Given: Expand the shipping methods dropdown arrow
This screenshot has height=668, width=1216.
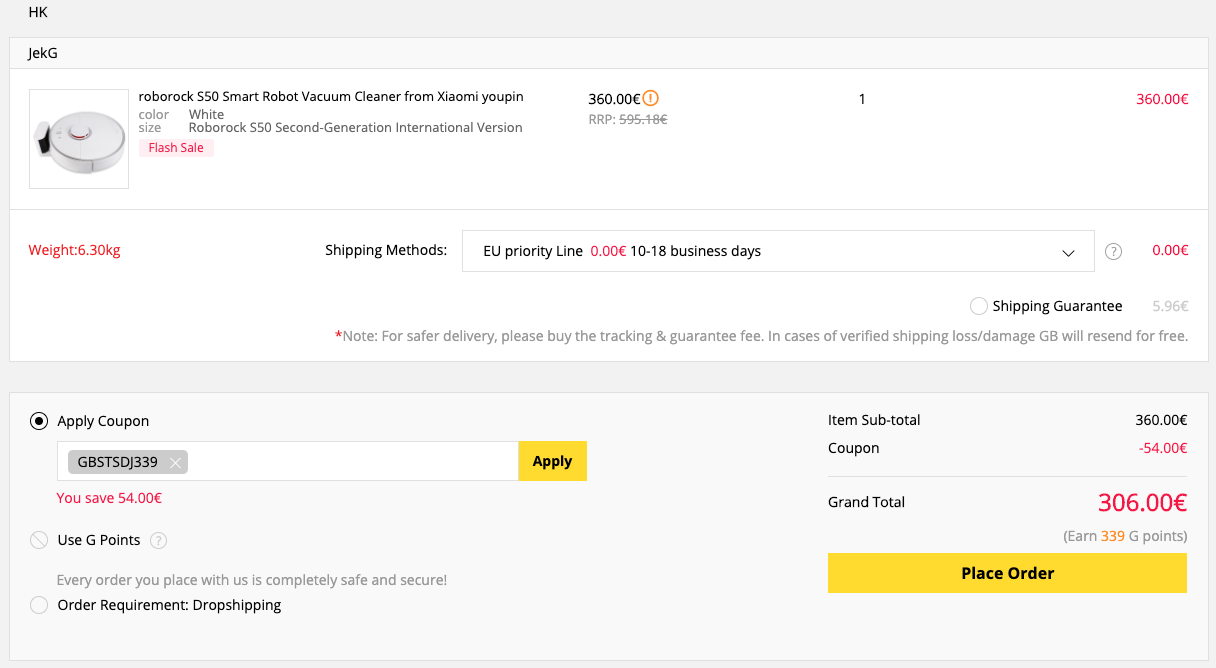Looking at the screenshot, I should [1068, 253].
